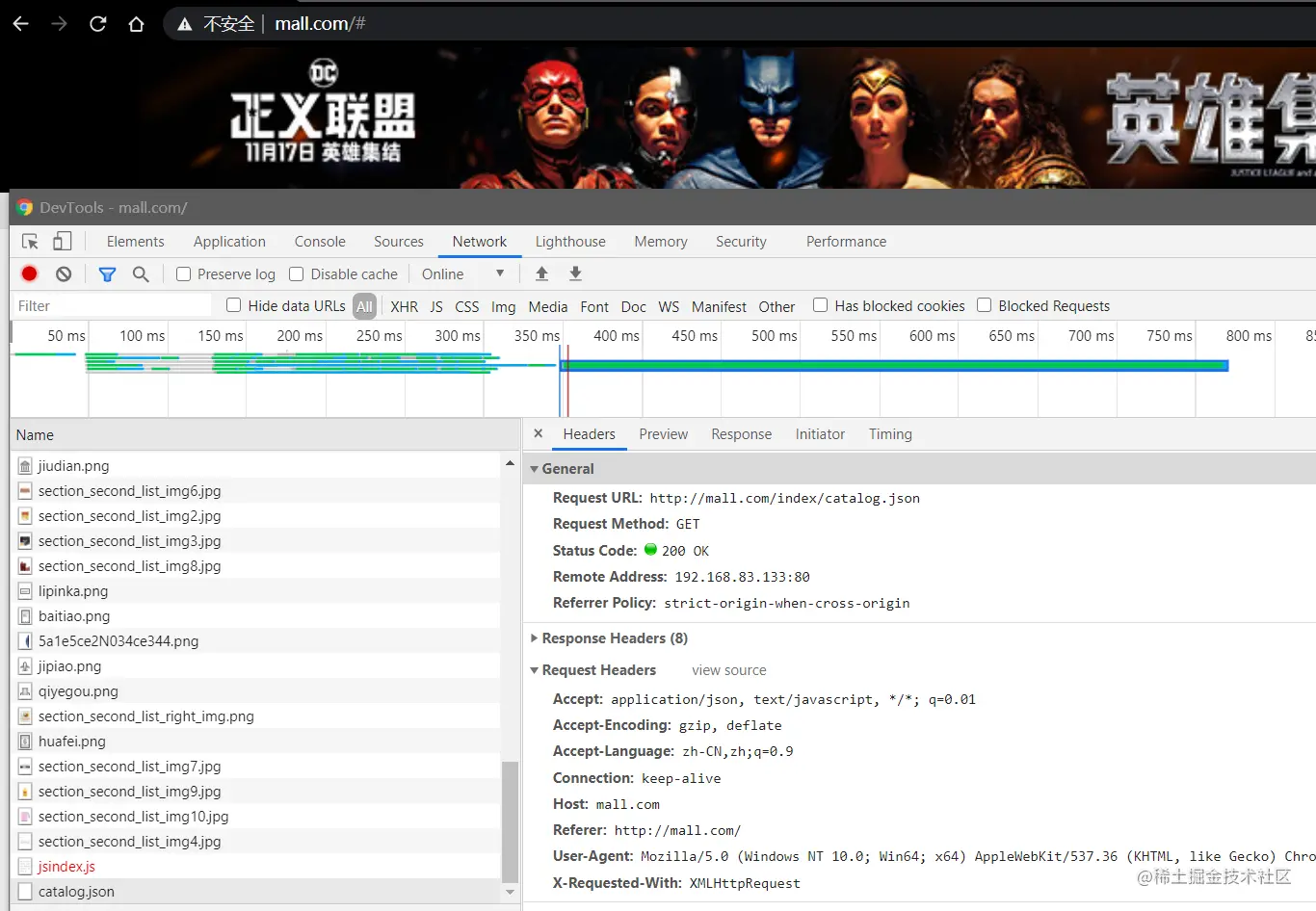Switch to the Response details tab

point(742,434)
